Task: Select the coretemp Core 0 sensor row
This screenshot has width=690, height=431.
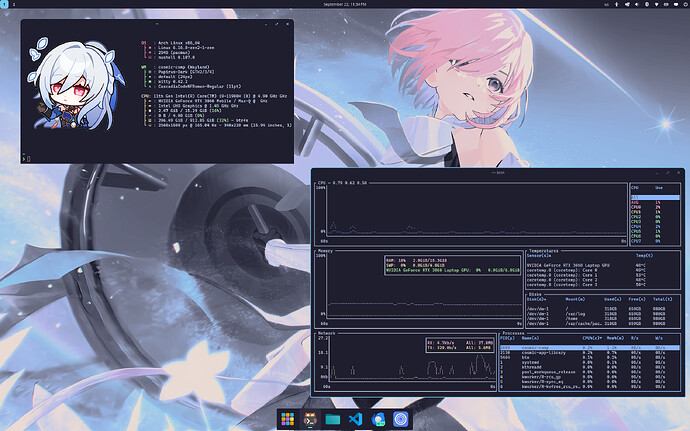Action: click(x=603, y=270)
